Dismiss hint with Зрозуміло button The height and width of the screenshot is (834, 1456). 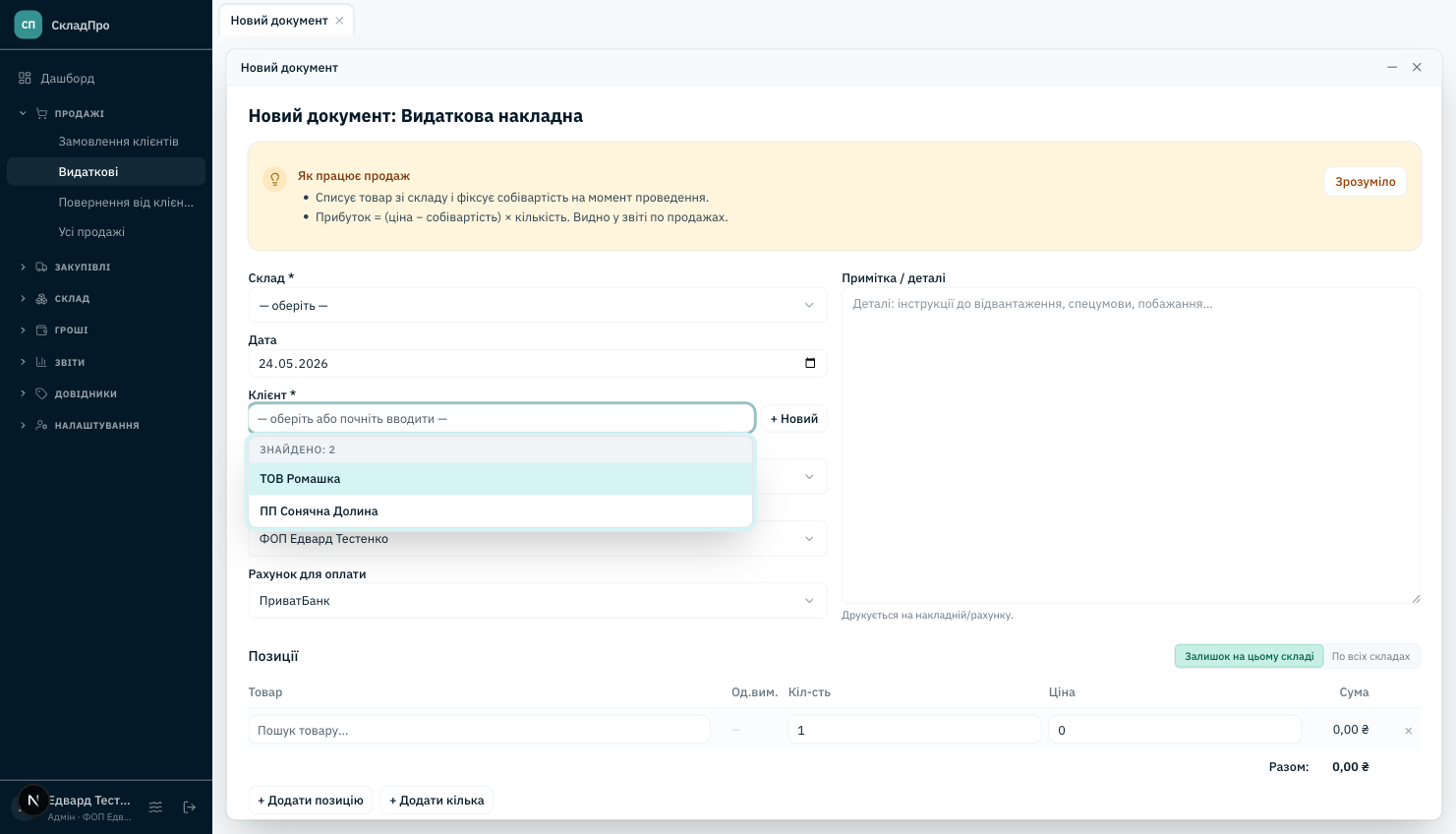[x=1366, y=182]
